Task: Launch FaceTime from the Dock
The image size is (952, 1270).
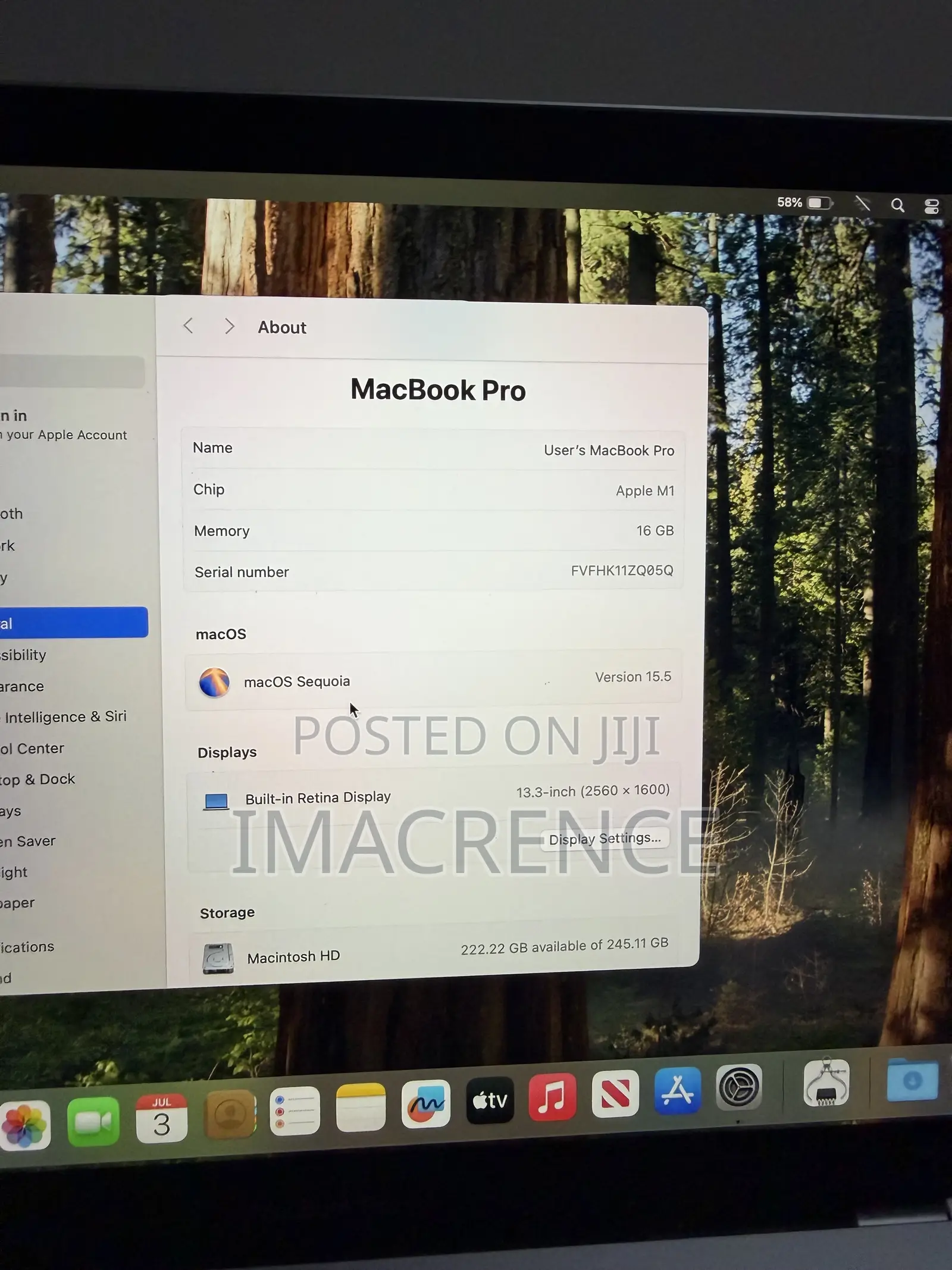Action: (93, 1122)
